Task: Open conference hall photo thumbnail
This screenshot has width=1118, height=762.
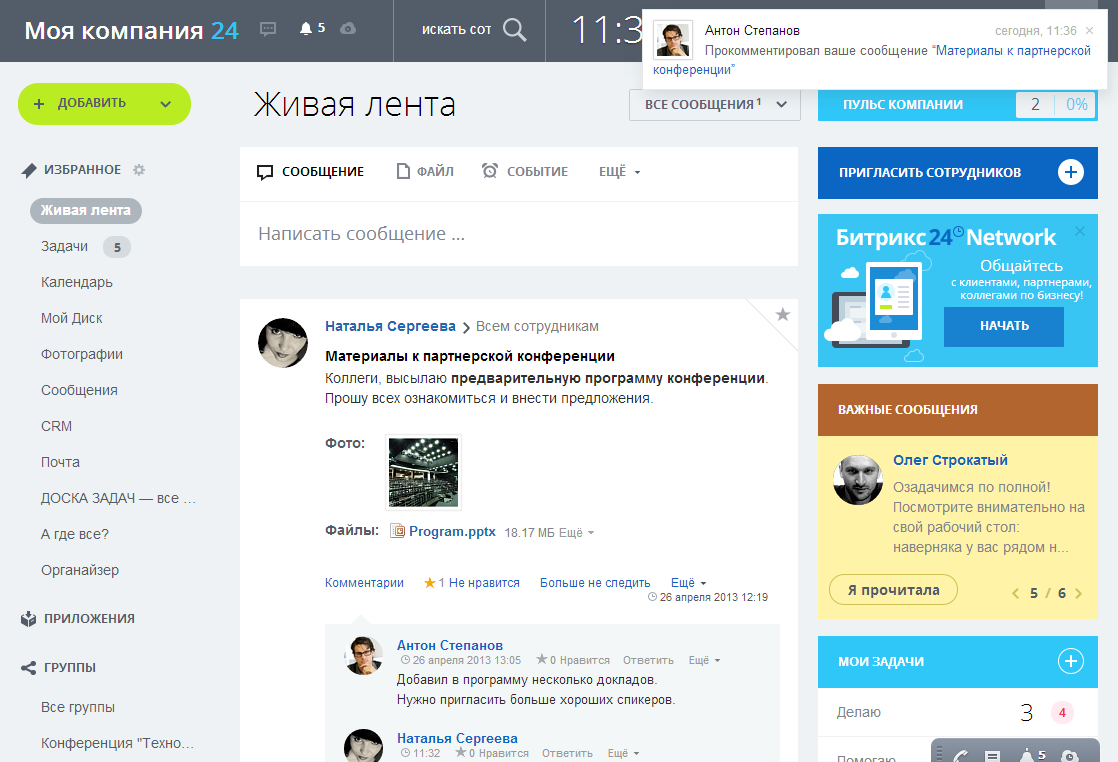Action: (x=424, y=472)
